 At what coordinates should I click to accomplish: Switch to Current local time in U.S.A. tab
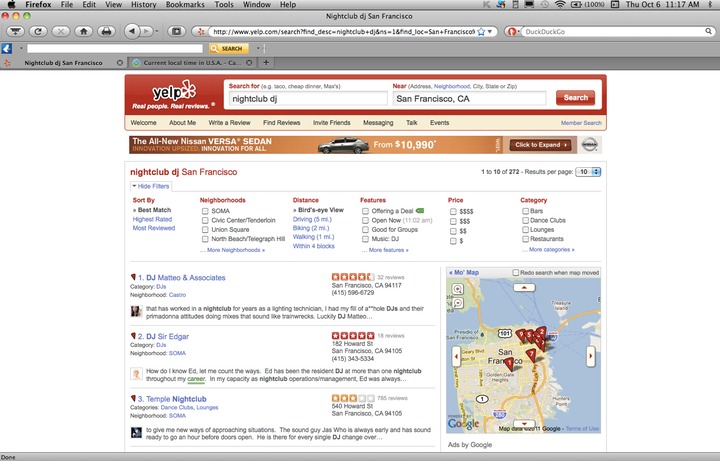click(192, 63)
